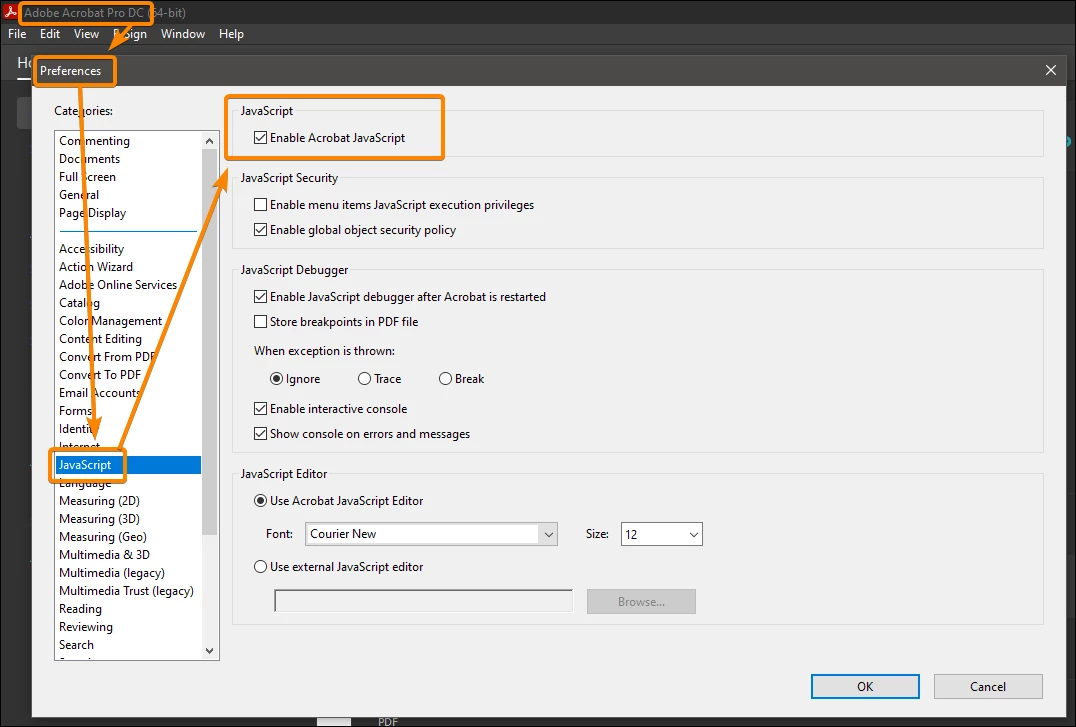Open the Size dropdown showing 12

[x=662, y=534]
